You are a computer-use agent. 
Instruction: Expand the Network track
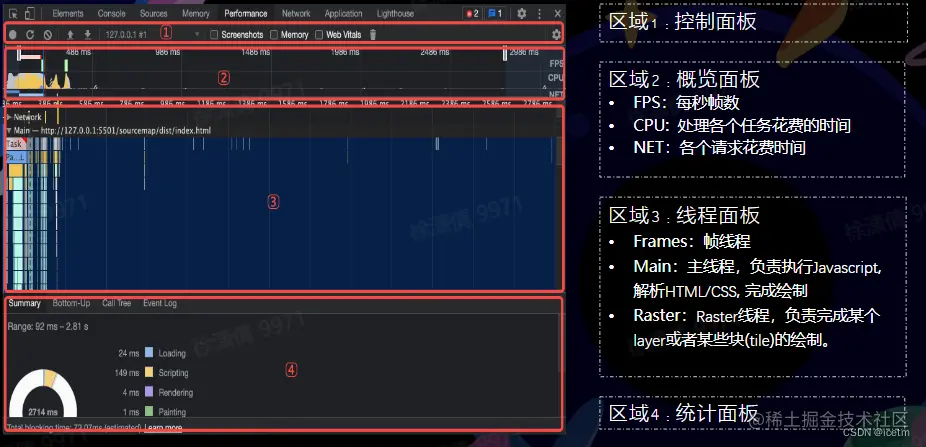click(x=9, y=117)
